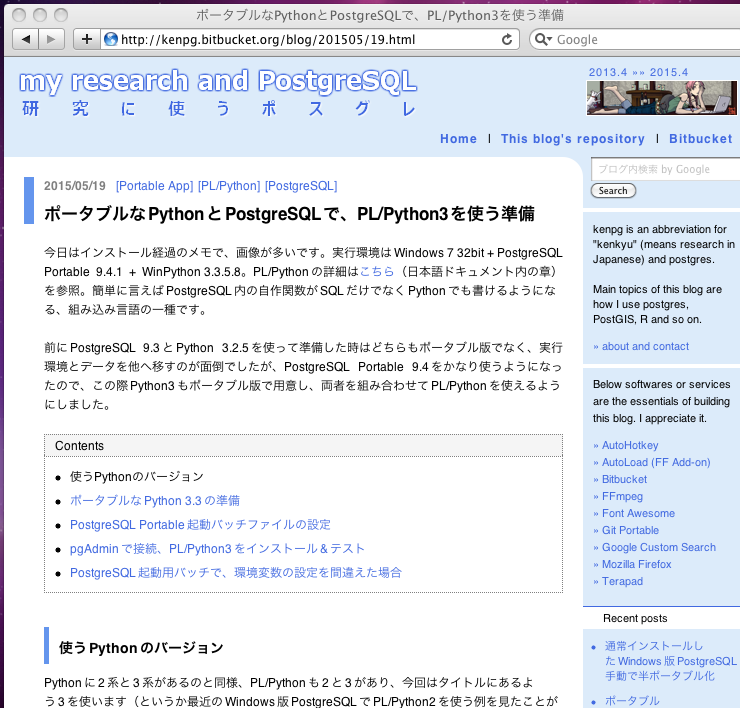Click the blog search input field

[665, 169]
